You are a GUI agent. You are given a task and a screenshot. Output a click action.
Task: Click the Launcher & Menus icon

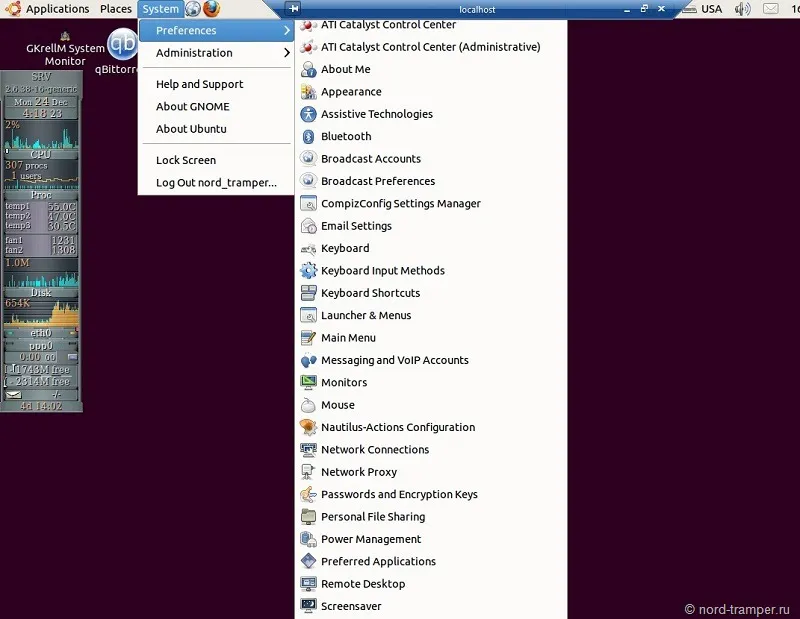pyautogui.click(x=308, y=315)
